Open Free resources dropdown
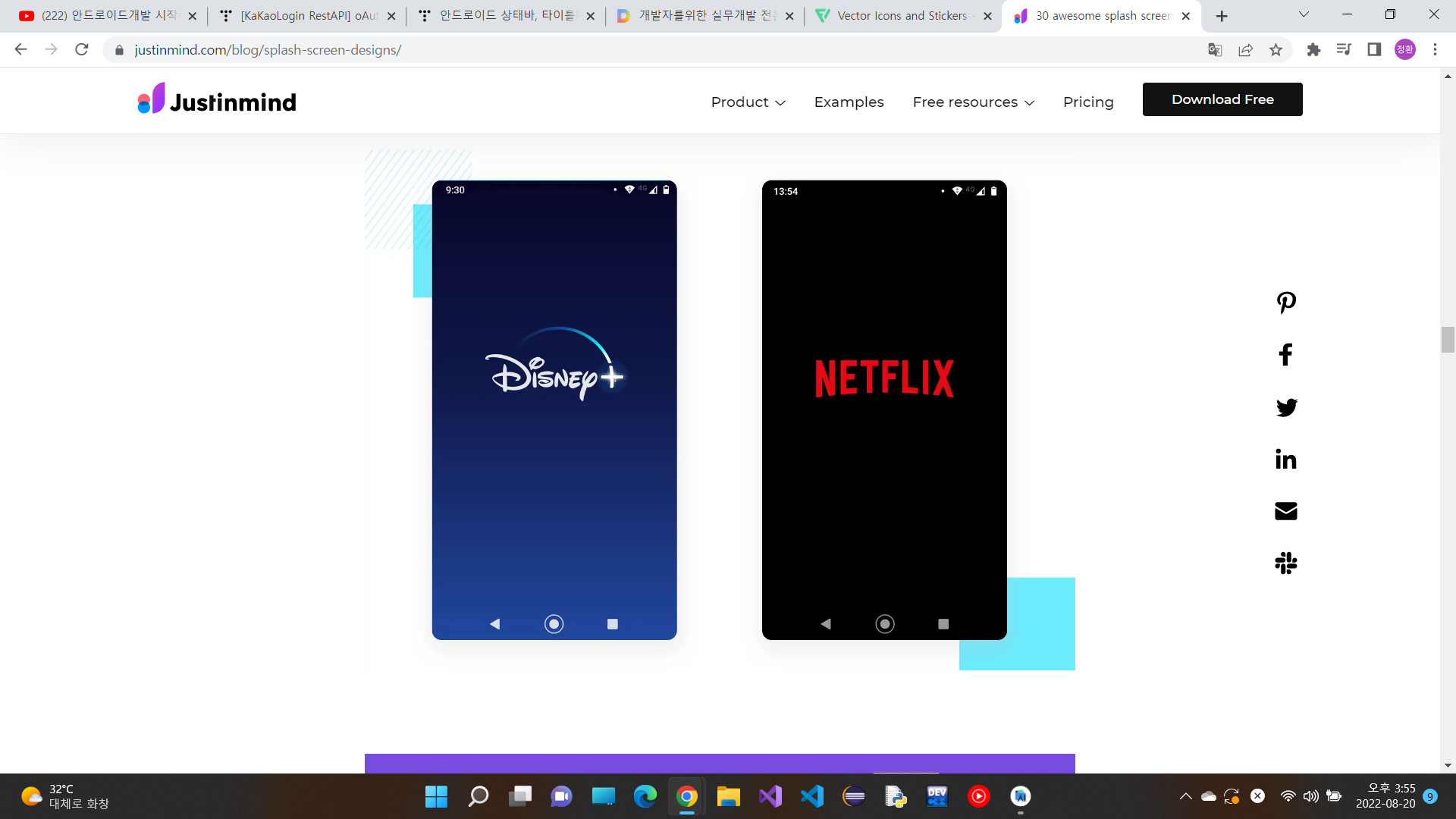 [x=973, y=102]
